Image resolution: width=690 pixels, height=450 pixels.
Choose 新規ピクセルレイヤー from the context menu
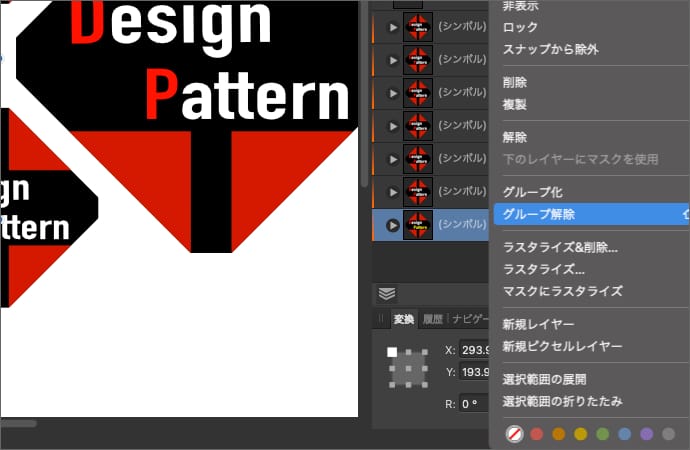click(x=562, y=346)
